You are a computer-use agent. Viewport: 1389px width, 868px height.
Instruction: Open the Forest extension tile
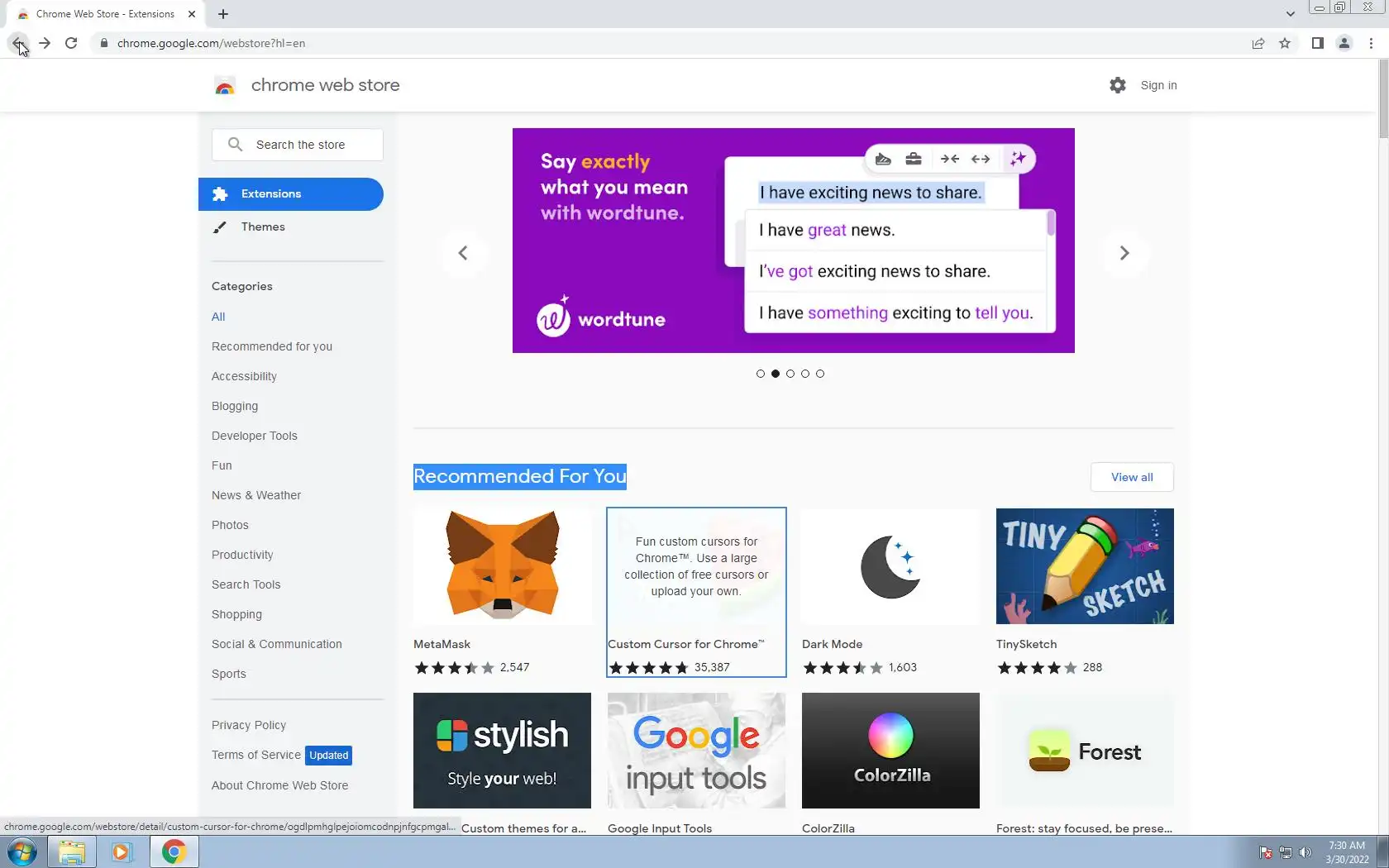[1085, 751]
